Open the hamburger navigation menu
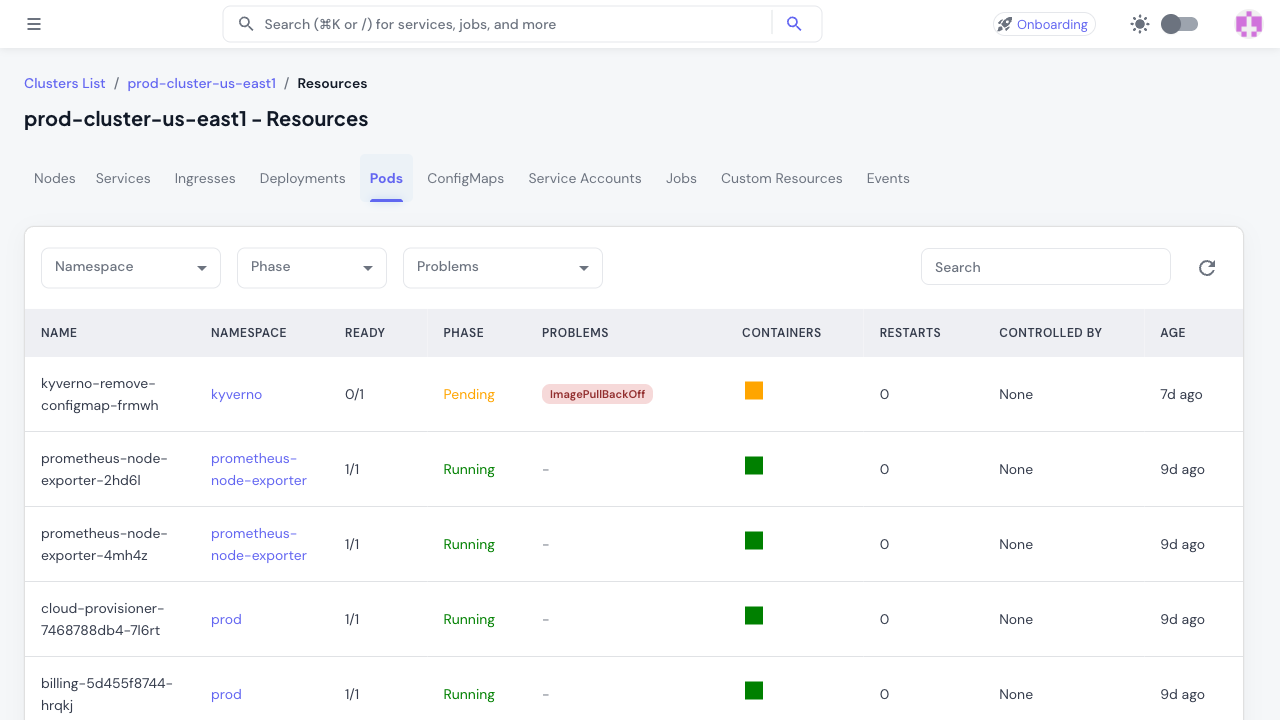1280x720 pixels. pyautogui.click(x=34, y=23)
